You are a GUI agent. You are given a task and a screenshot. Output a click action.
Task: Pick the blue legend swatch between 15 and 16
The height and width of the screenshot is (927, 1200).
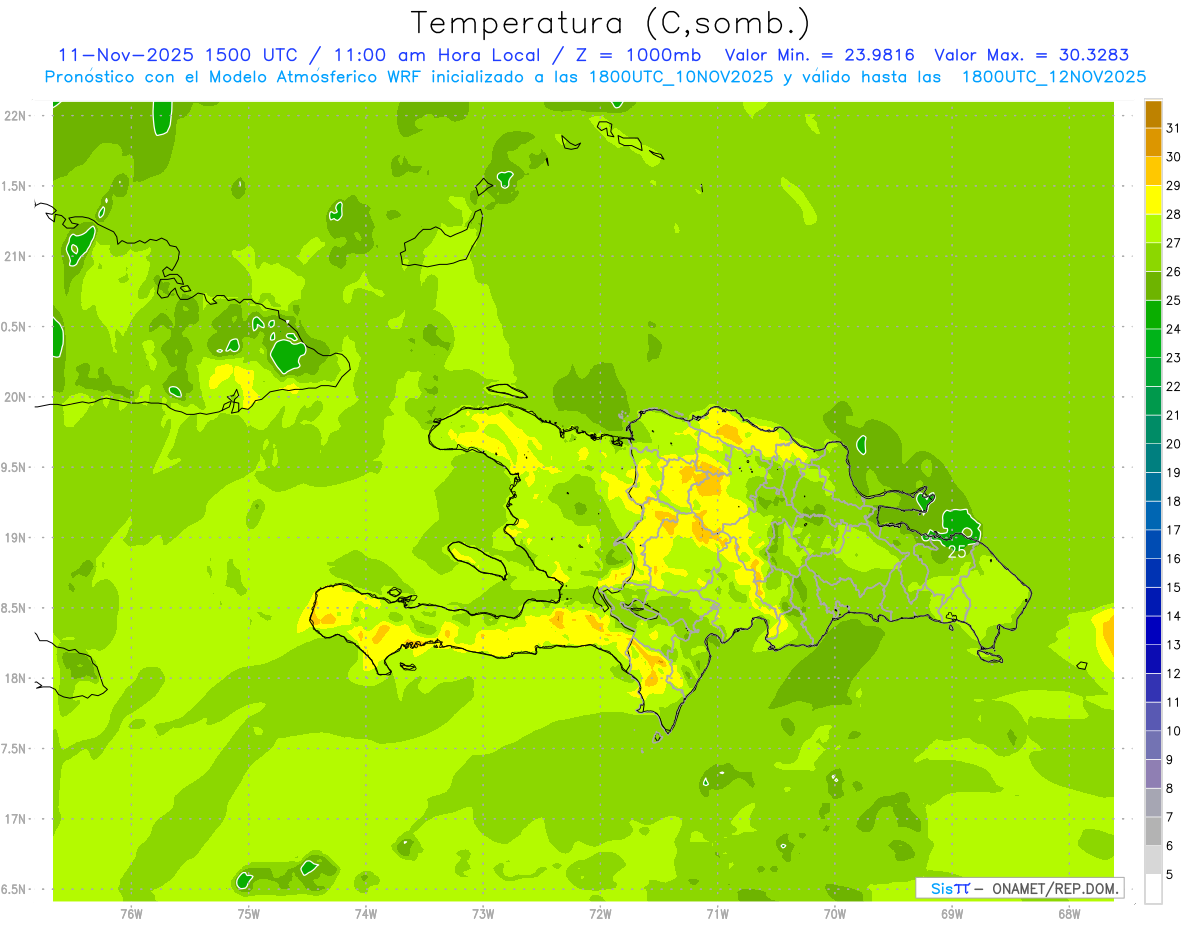[x=1153, y=573]
